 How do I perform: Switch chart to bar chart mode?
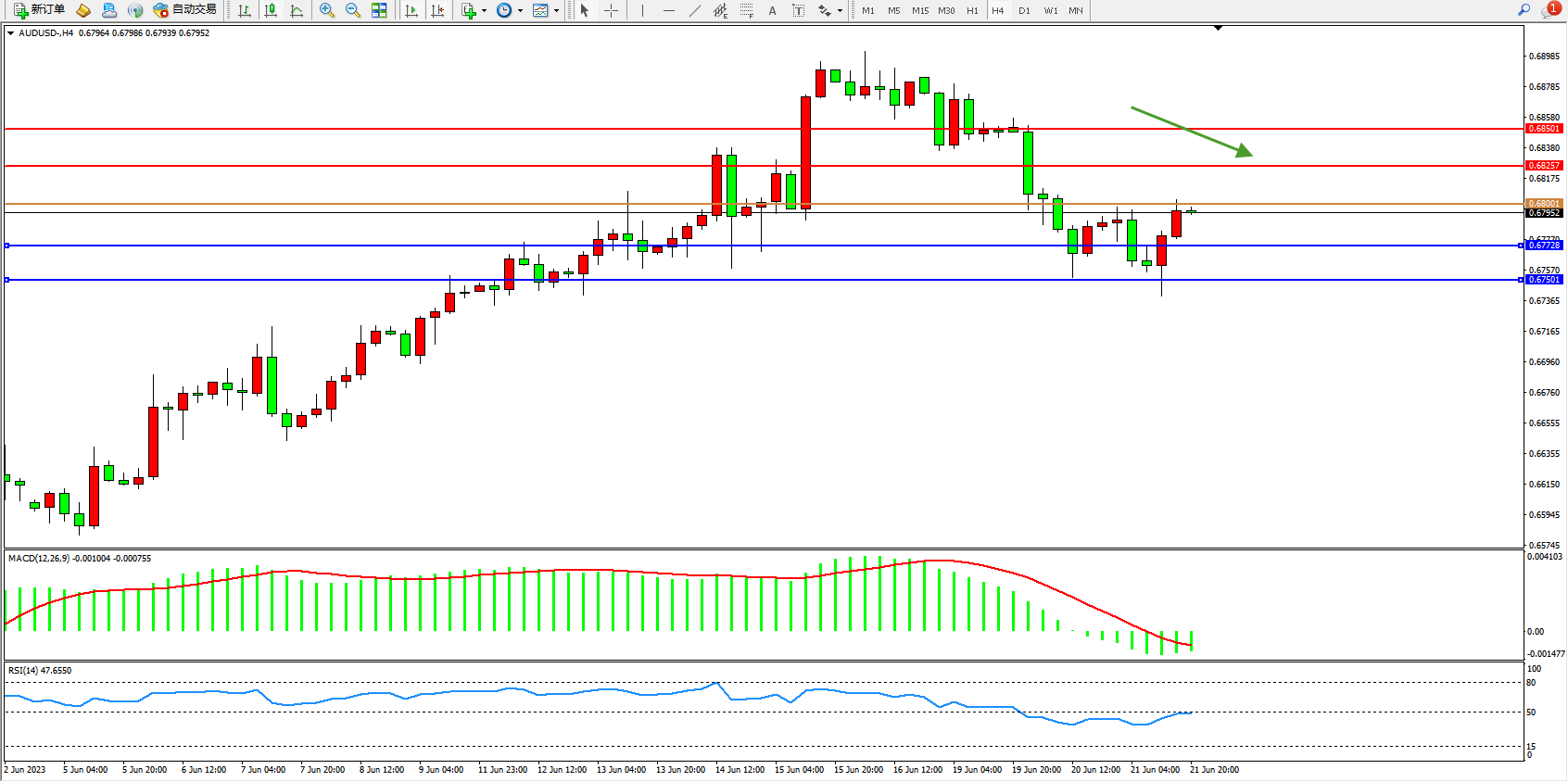[x=245, y=10]
